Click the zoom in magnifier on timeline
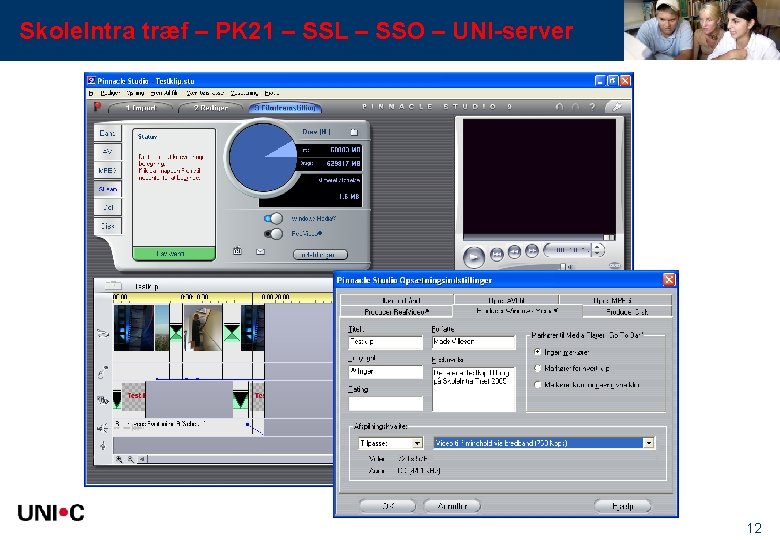780x540 pixels. pos(119,459)
